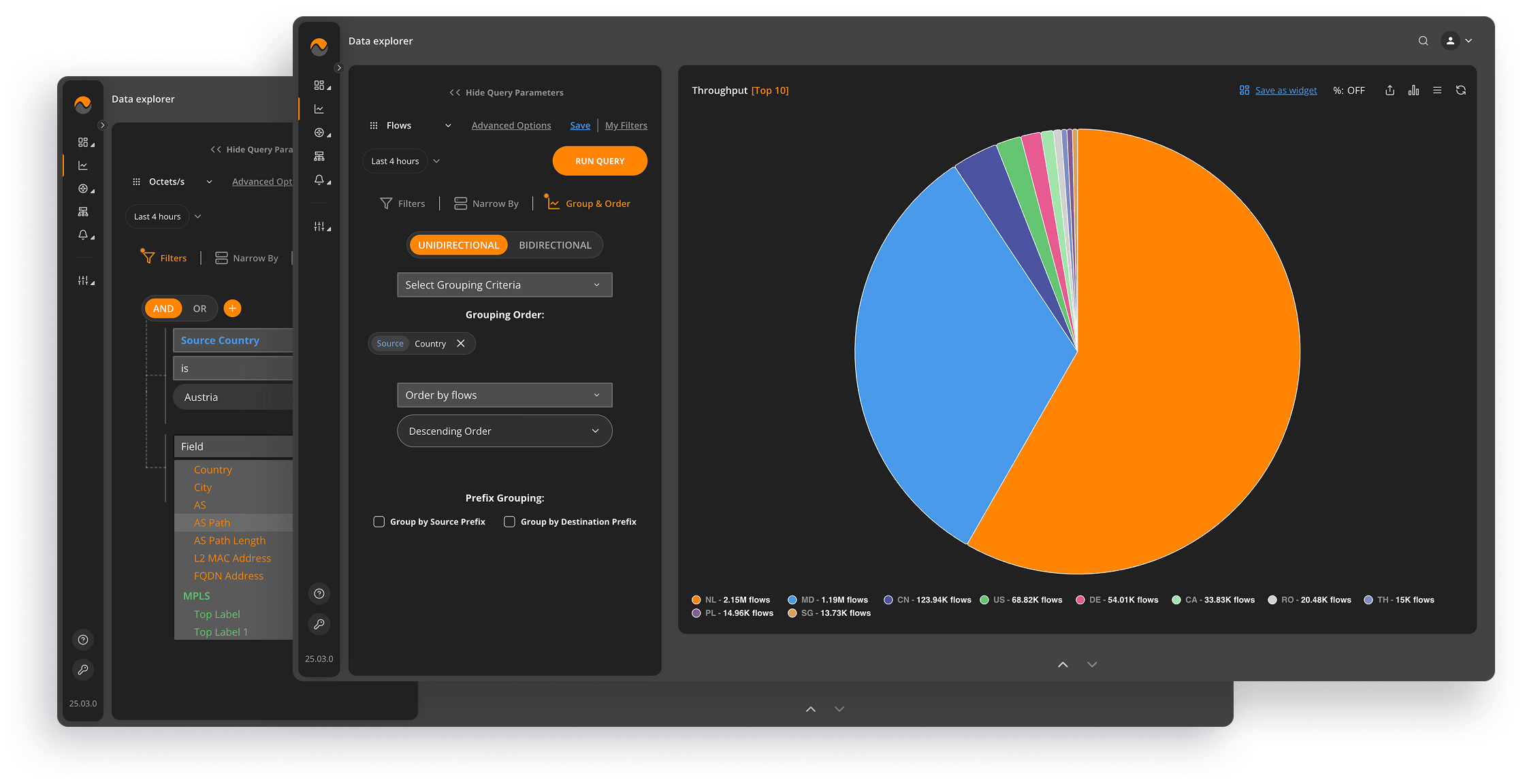The width and height of the screenshot is (1525, 784).
Task: Toggle NL series in chart legend
Action: tap(731, 600)
